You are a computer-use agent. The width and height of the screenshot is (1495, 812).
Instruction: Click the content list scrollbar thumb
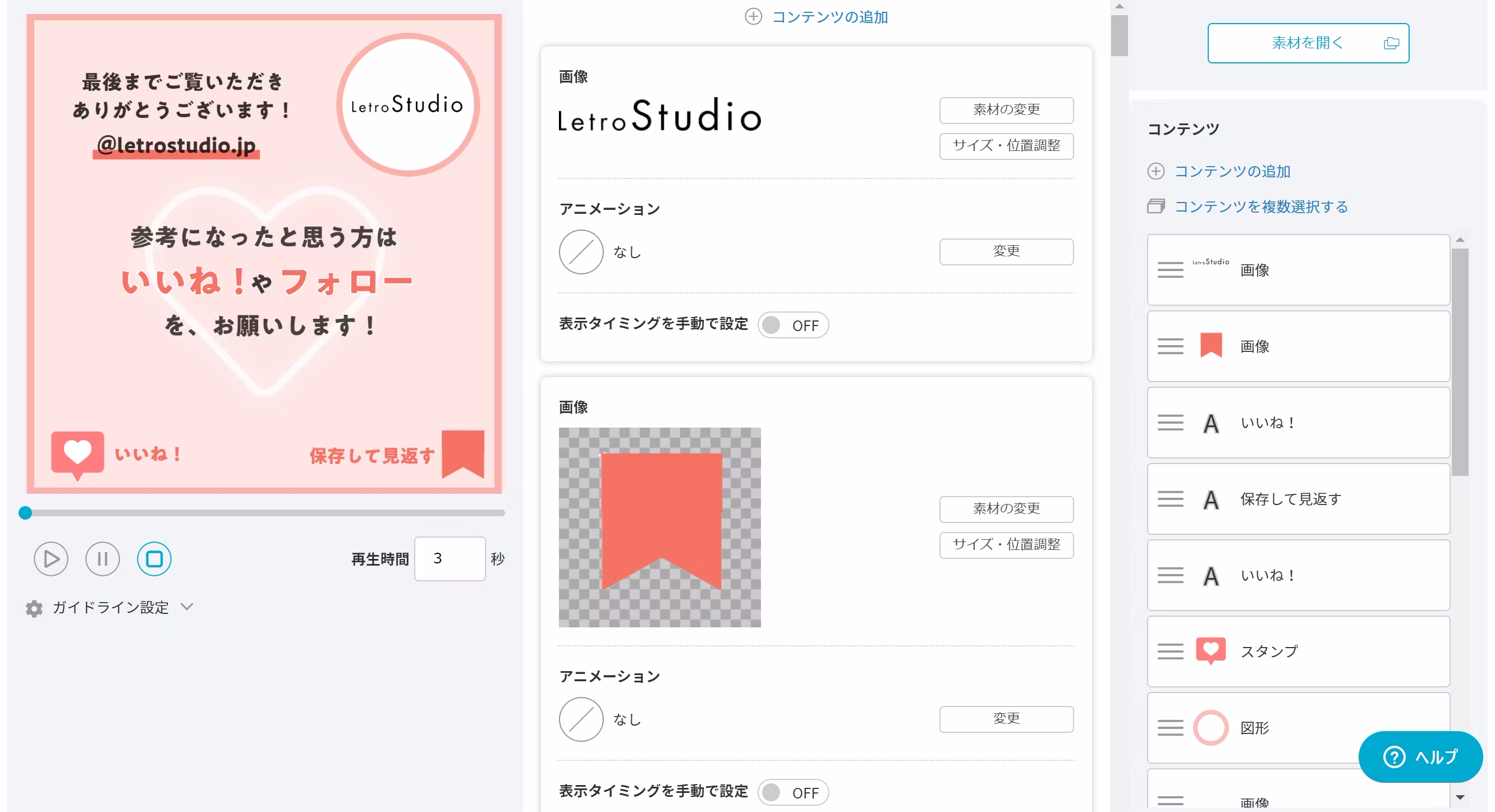click(1460, 362)
